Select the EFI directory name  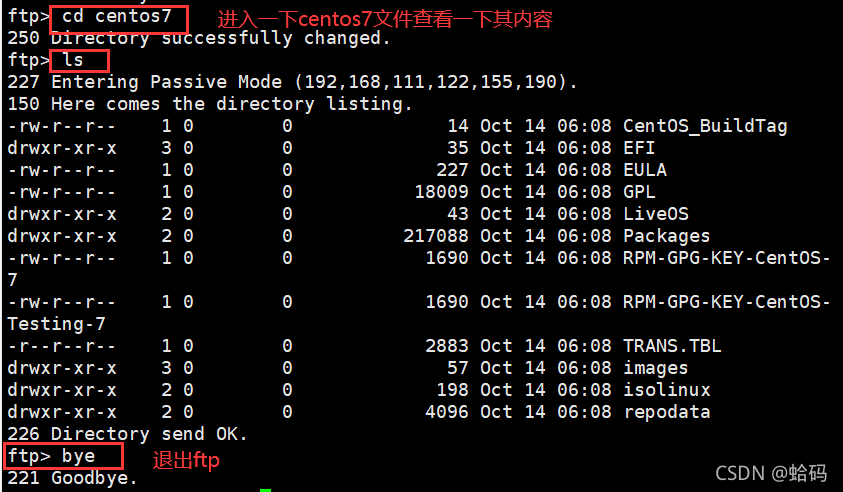[x=639, y=148]
